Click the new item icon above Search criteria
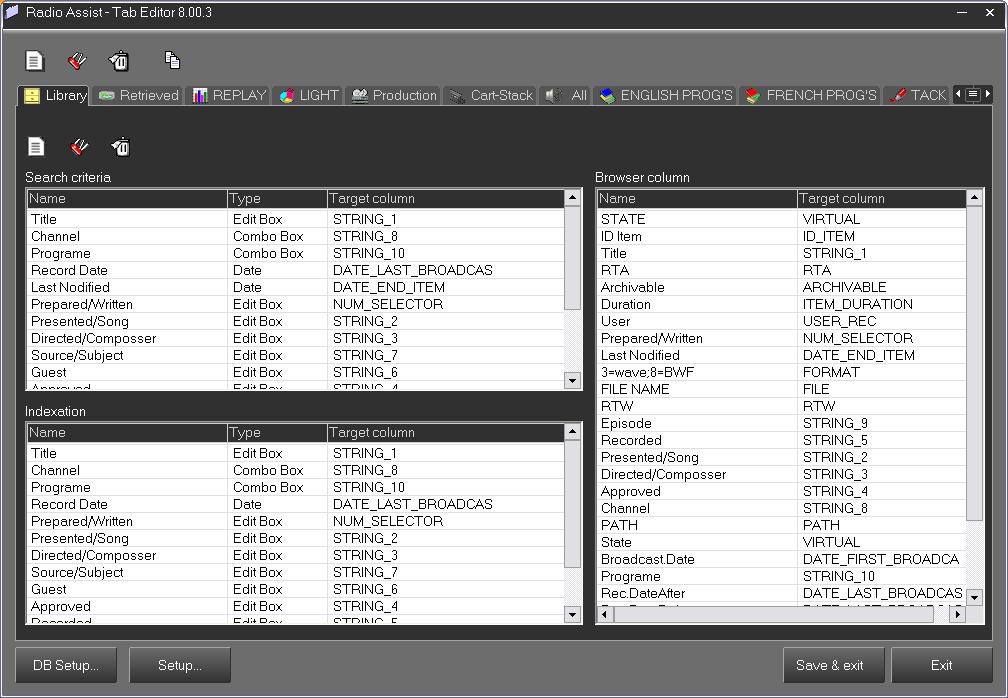Viewport: 1008px width, 698px height. [x=36, y=147]
